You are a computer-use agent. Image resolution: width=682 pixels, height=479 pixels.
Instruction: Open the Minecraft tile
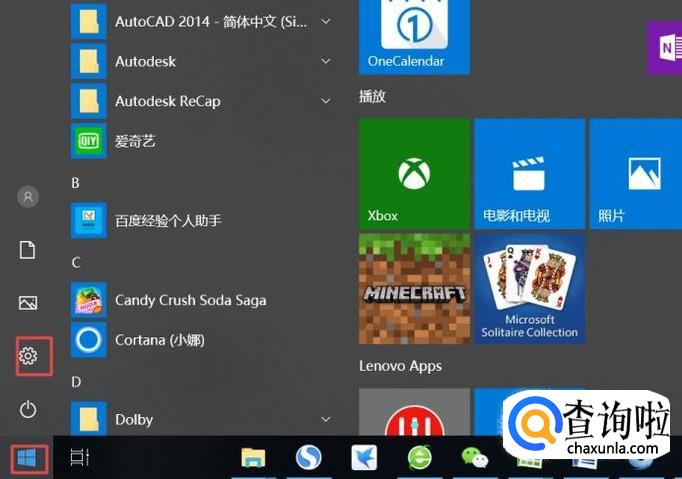coord(414,289)
